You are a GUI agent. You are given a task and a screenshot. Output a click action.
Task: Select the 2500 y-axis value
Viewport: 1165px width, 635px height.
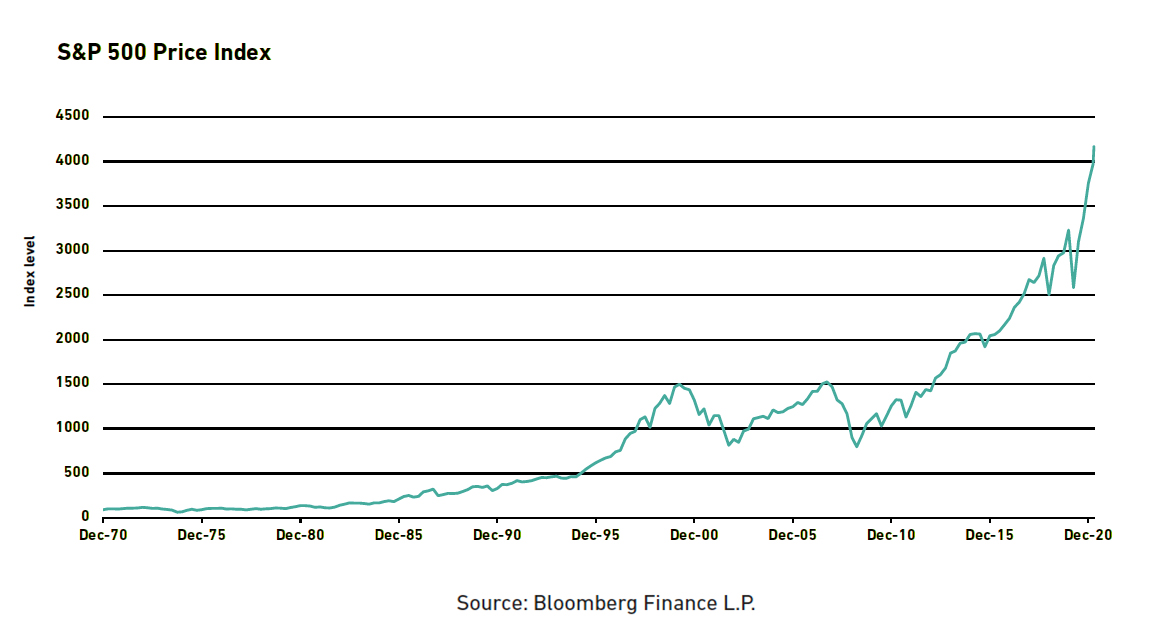coord(72,294)
